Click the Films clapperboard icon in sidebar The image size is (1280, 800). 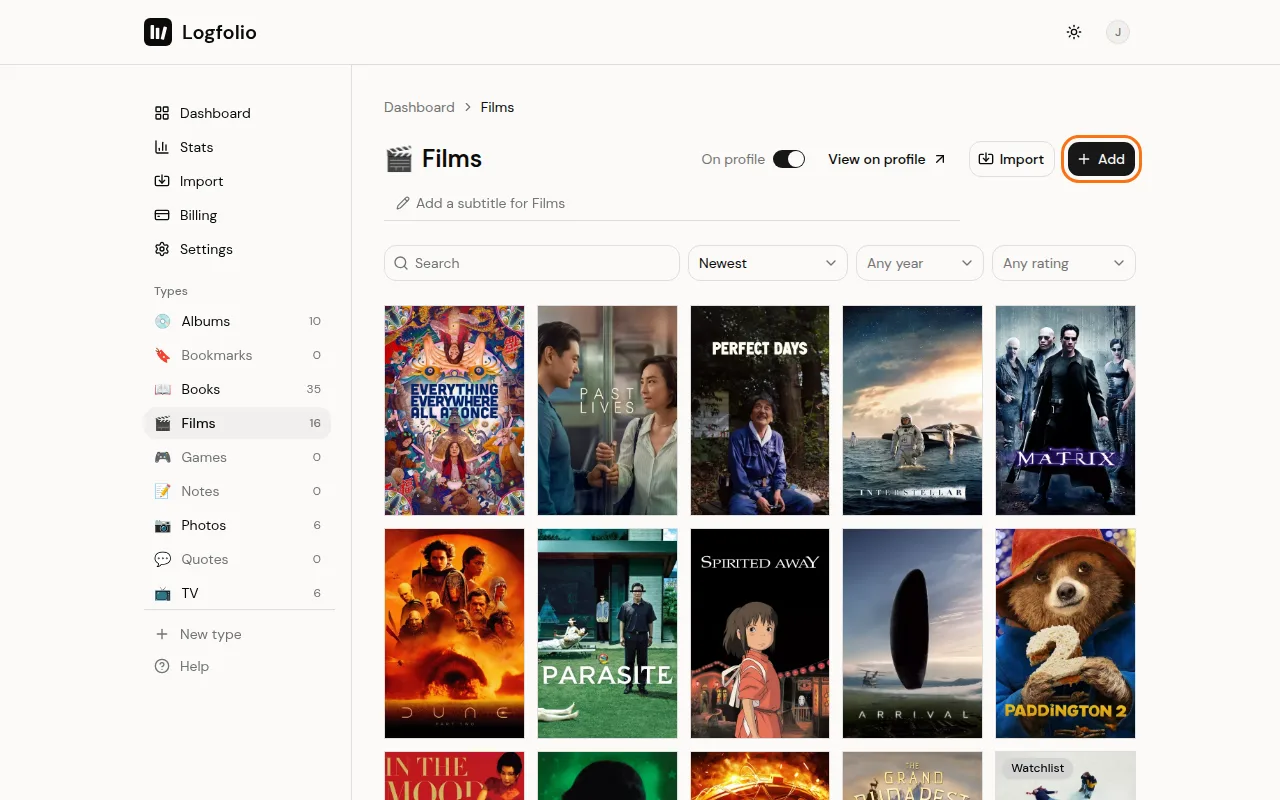click(162, 423)
